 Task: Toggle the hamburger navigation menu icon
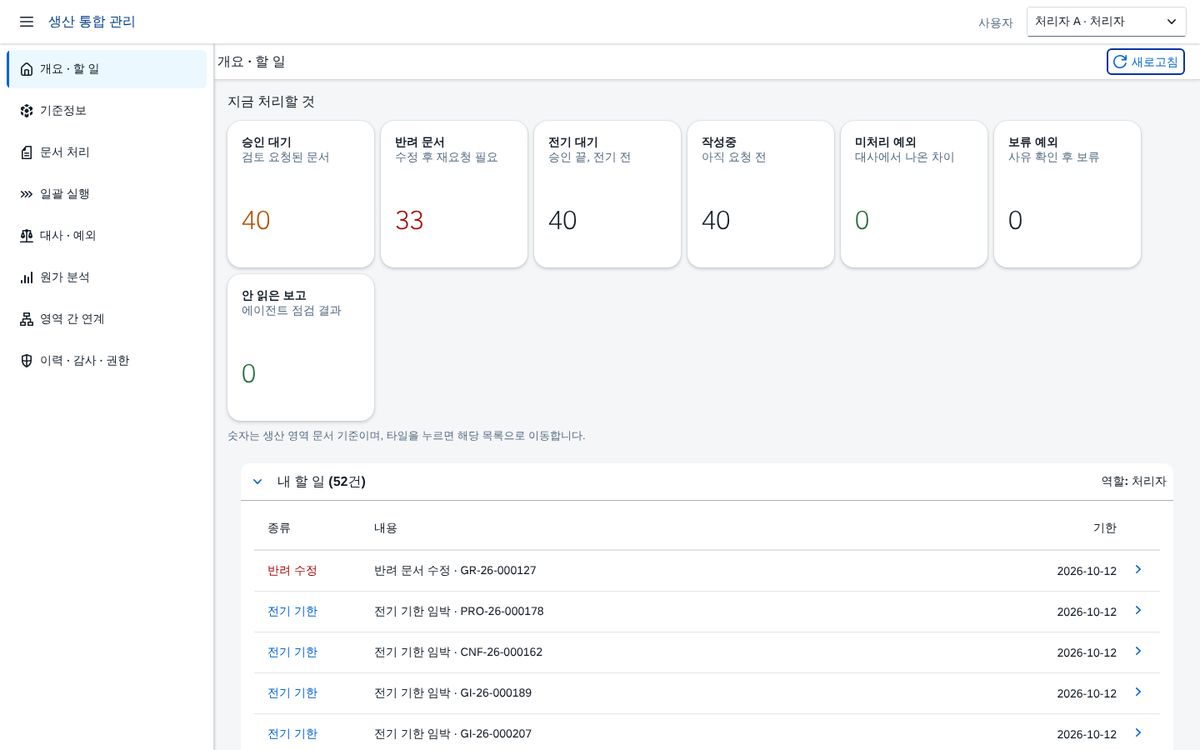[27, 22]
